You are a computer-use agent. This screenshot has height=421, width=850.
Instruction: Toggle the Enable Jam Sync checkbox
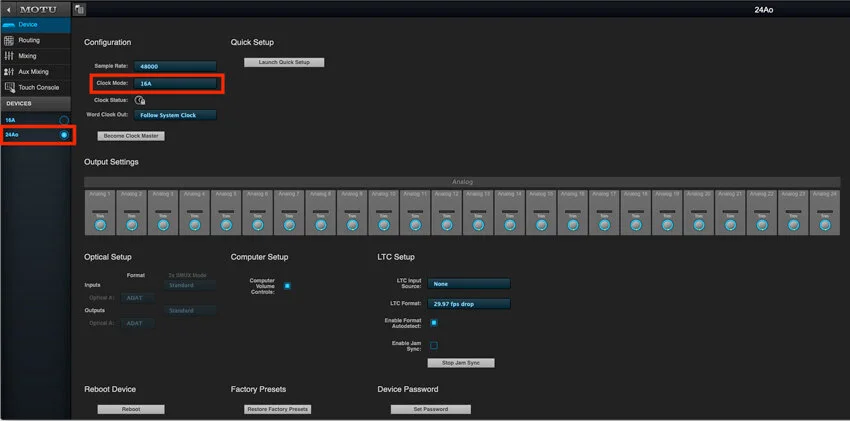[434, 346]
